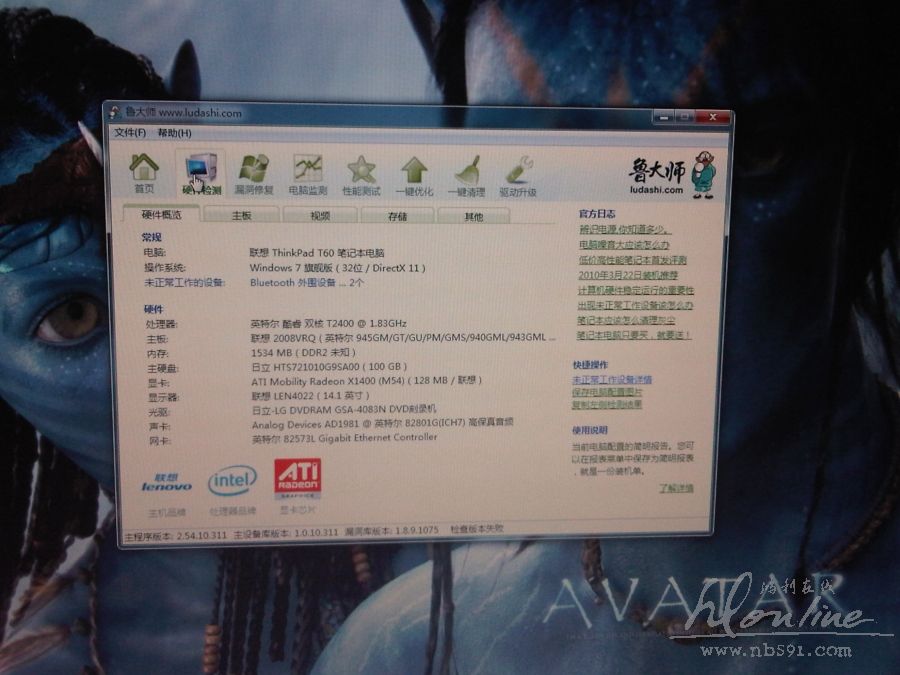Click the Intel processor brand logo
The height and width of the screenshot is (675, 900).
pos(232,480)
